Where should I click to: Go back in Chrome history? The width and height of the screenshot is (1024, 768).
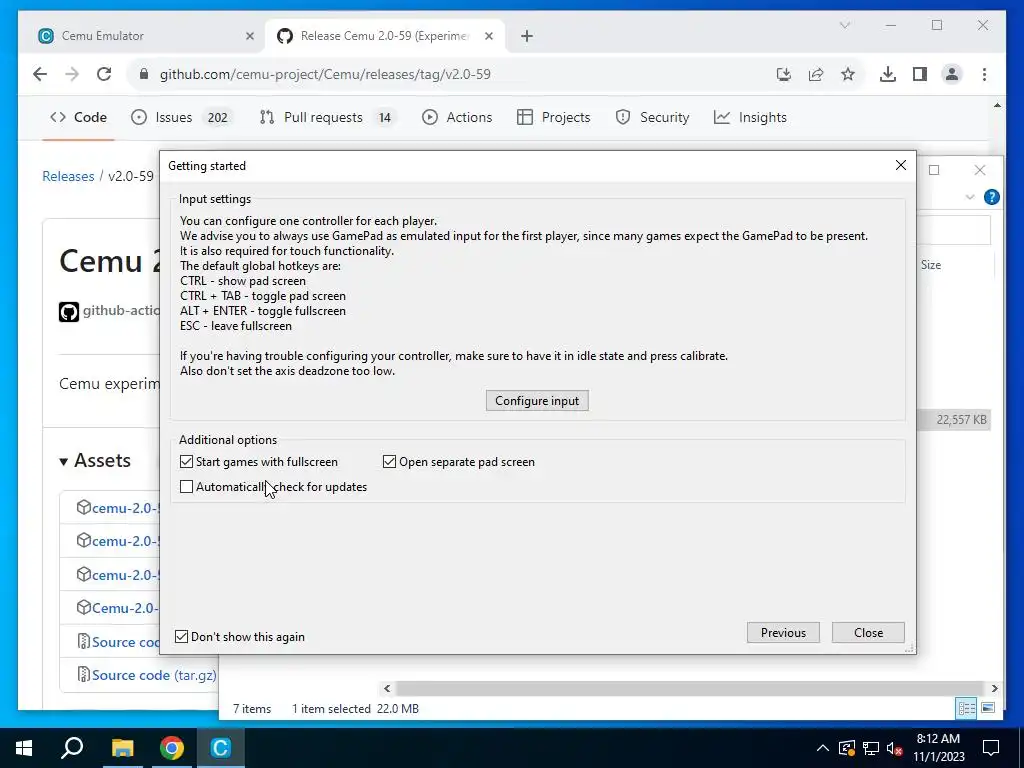coord(40,74)
